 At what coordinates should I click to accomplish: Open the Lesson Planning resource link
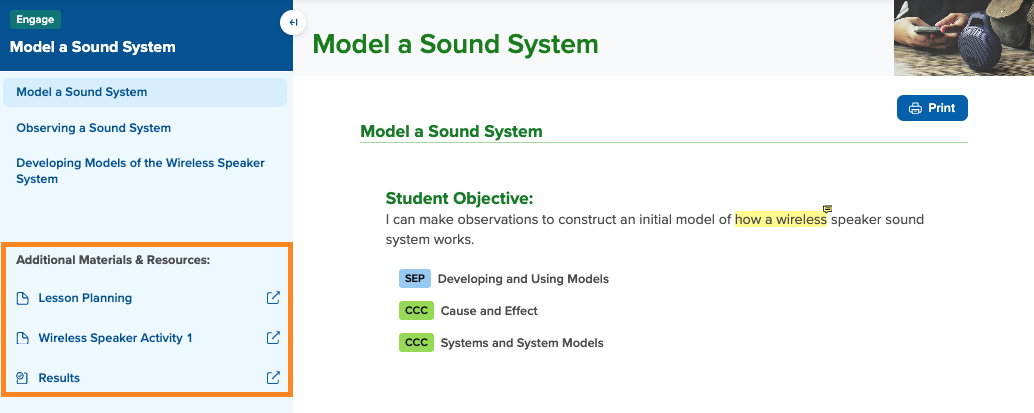[x=85, y=298]
